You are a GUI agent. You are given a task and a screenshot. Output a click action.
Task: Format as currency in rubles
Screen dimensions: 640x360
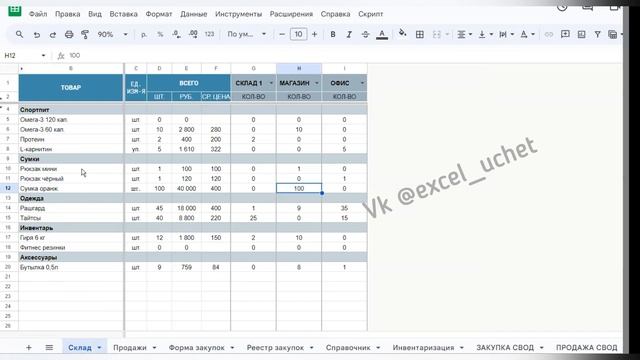click(144, 35)
